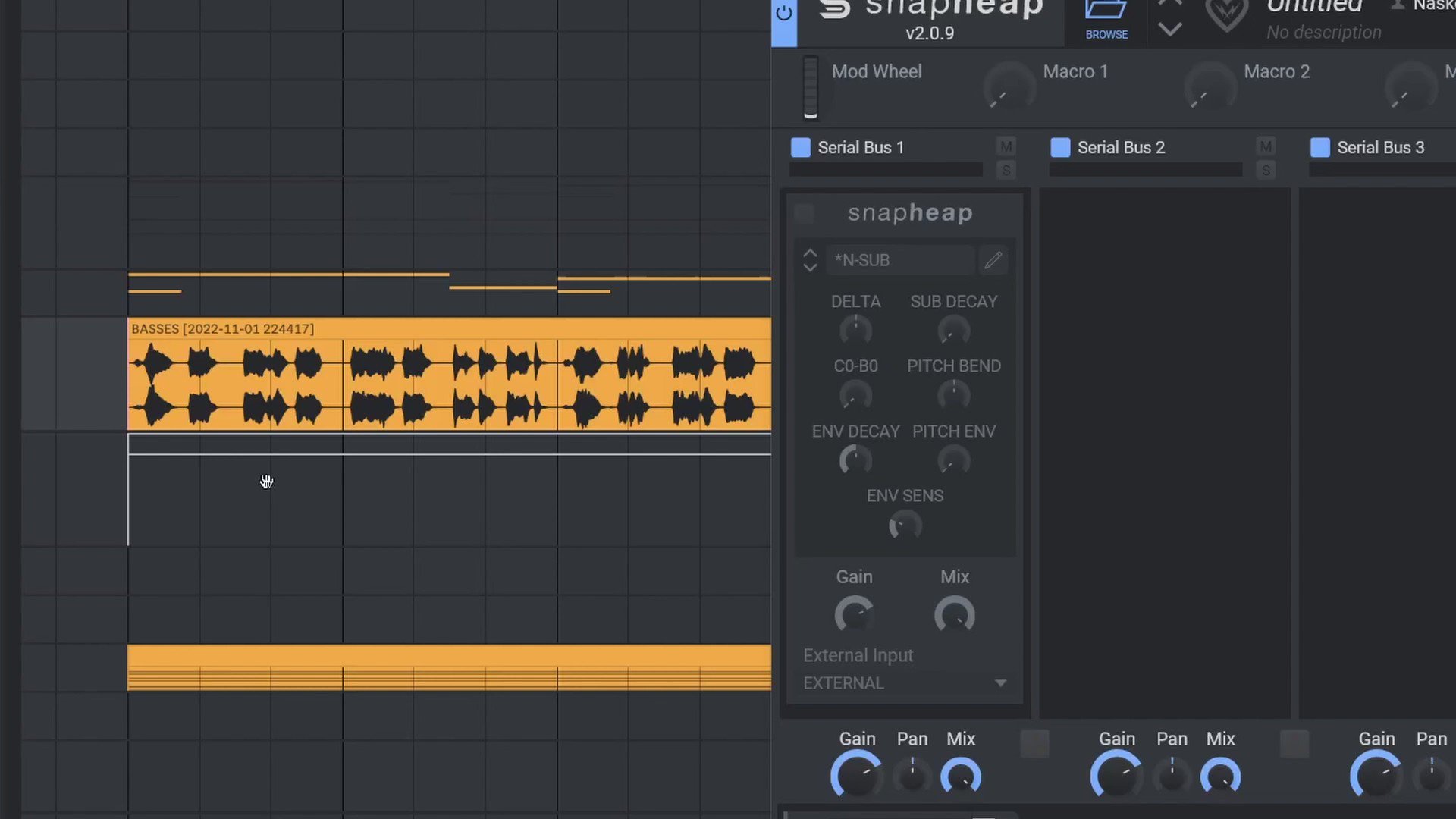Mute Serial Bus 1 with the M icon

click(x=1006, y=146)
